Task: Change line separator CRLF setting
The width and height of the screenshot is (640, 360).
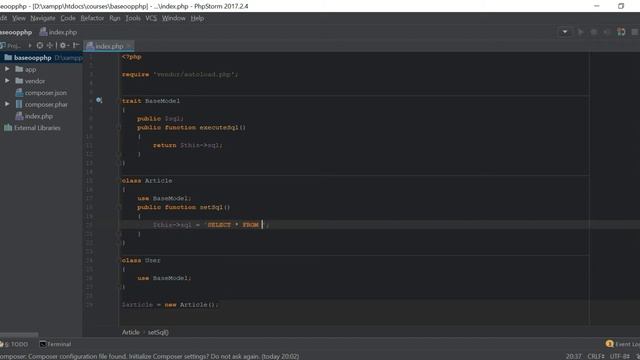Action: pos(596,356)
